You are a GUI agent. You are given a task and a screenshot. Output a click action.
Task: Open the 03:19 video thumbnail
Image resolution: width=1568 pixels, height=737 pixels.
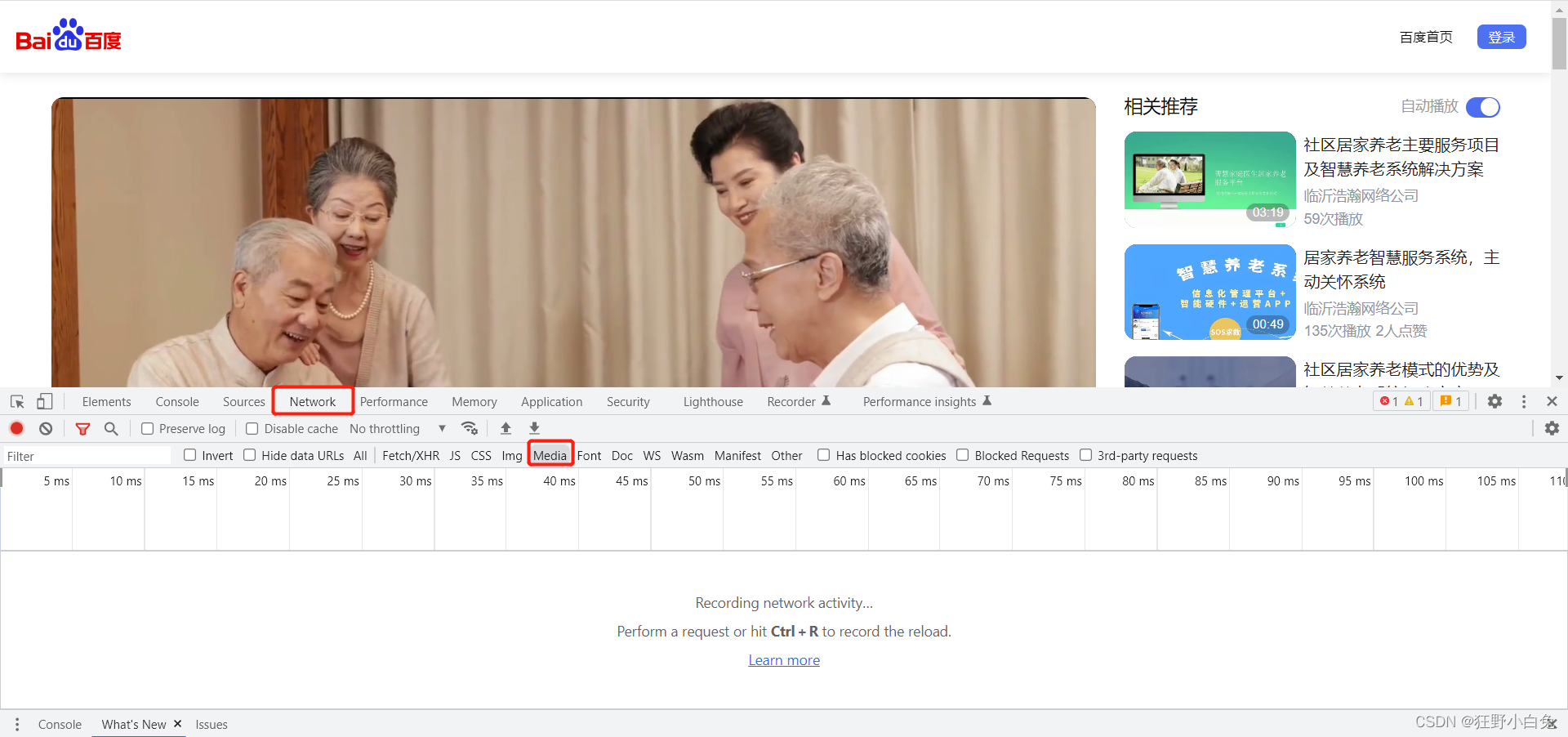[1209, 180]
